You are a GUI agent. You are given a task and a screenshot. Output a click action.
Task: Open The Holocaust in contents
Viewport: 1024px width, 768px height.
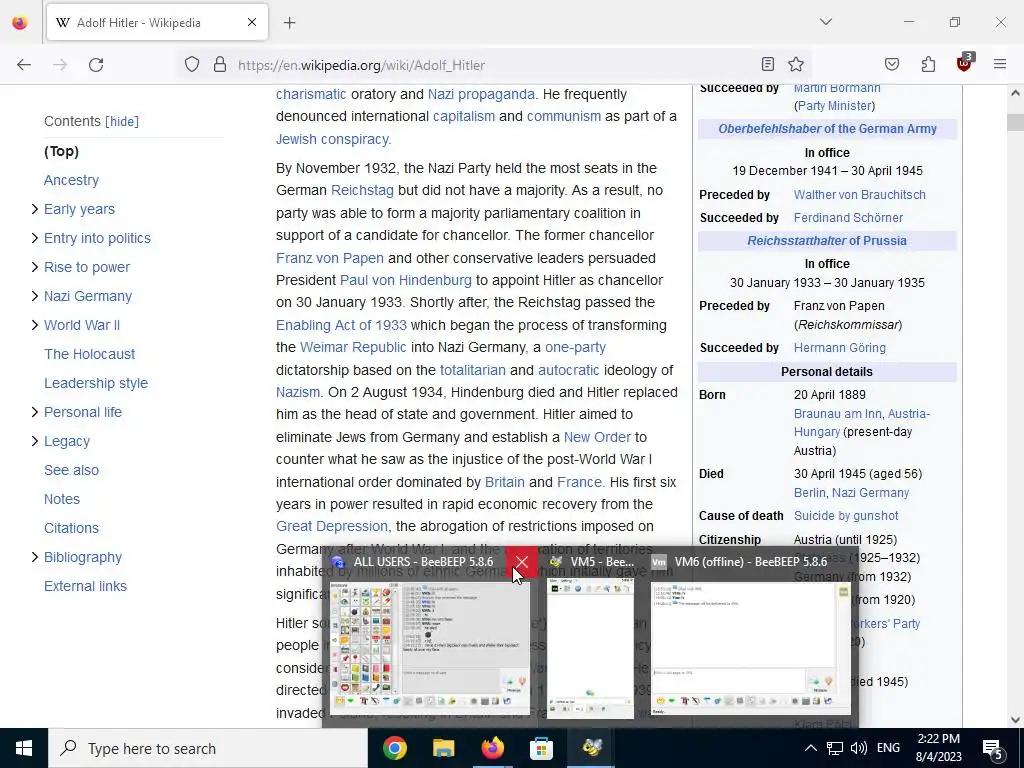(89, 354)
